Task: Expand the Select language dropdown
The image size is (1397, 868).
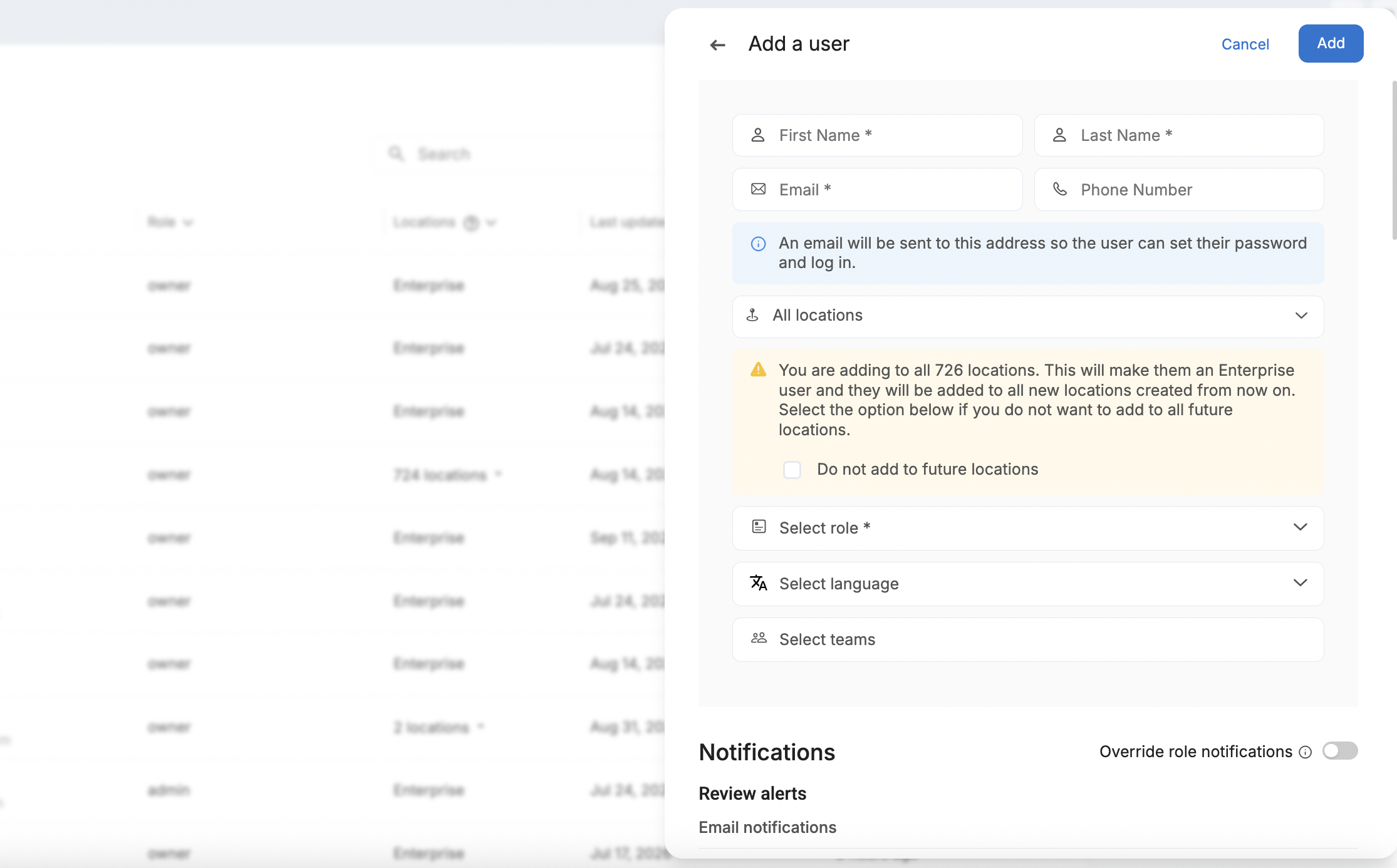Action: pyautogui.click(x=1028, y=584)
